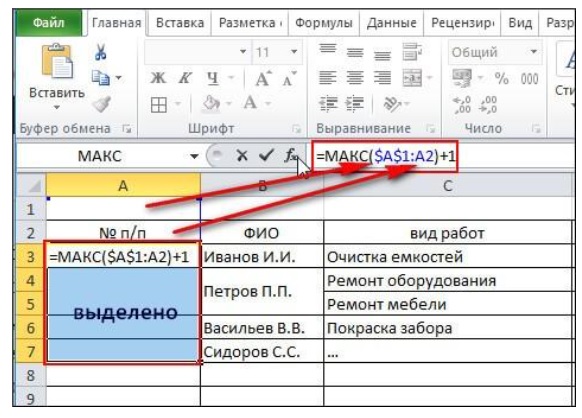Click the select all corner button

(31, 186)
